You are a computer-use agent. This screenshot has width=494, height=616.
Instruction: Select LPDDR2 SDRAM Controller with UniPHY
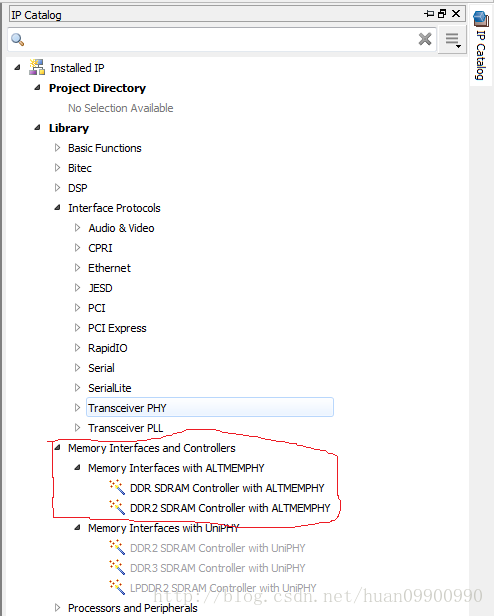[223, 588]
